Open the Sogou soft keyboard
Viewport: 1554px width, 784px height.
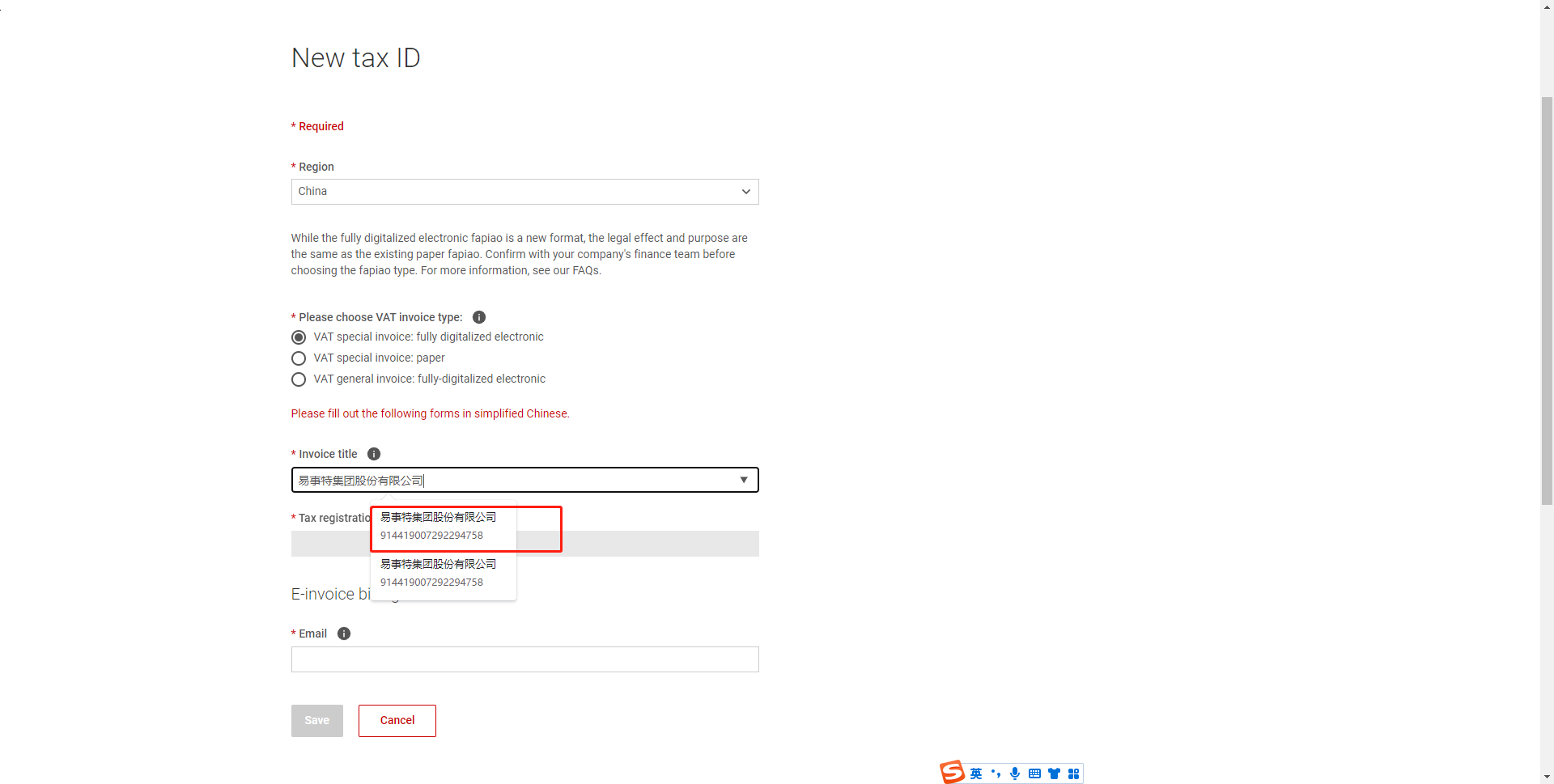[x=1034, y=774]
